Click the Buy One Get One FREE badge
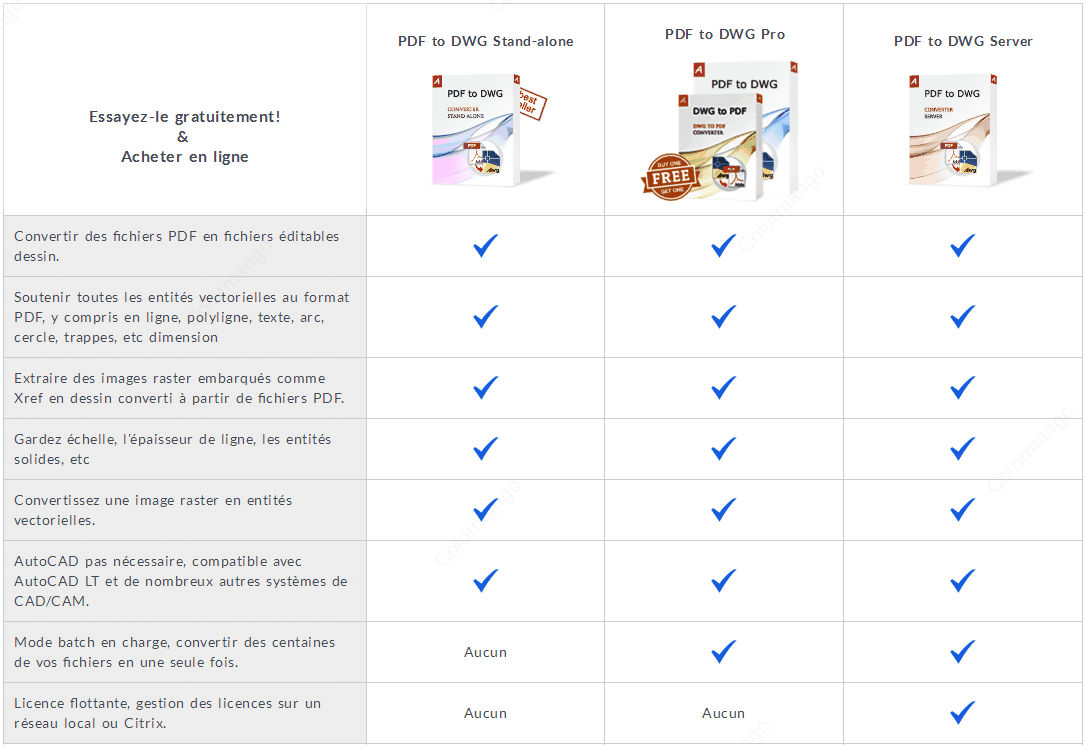1086x745 pixels. point(668,177)
